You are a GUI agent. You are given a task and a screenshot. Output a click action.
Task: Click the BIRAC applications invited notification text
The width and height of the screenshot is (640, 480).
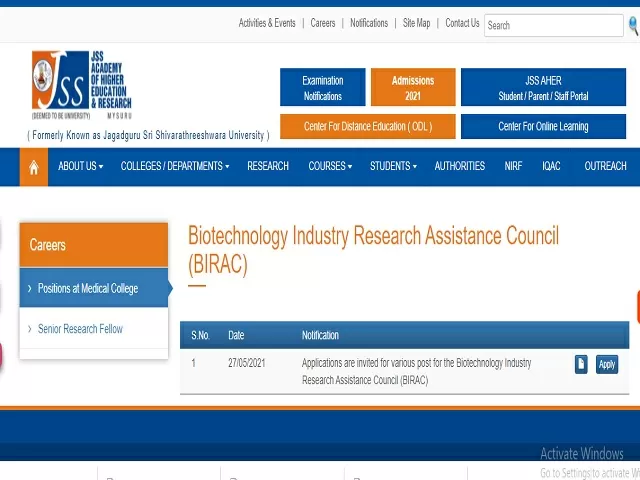click(416, 371)
